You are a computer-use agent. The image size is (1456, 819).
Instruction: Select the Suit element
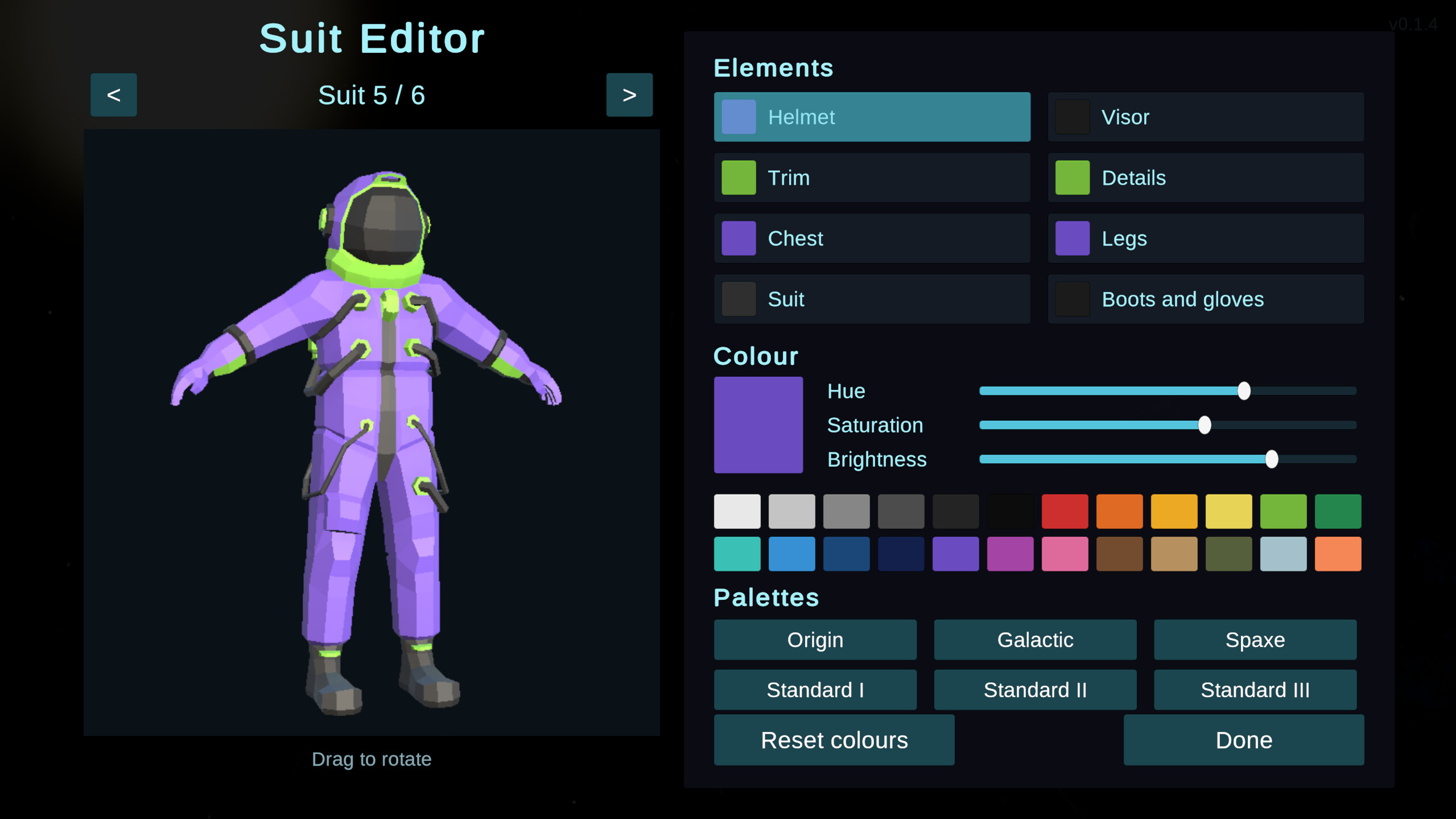[x=872, y=299]
